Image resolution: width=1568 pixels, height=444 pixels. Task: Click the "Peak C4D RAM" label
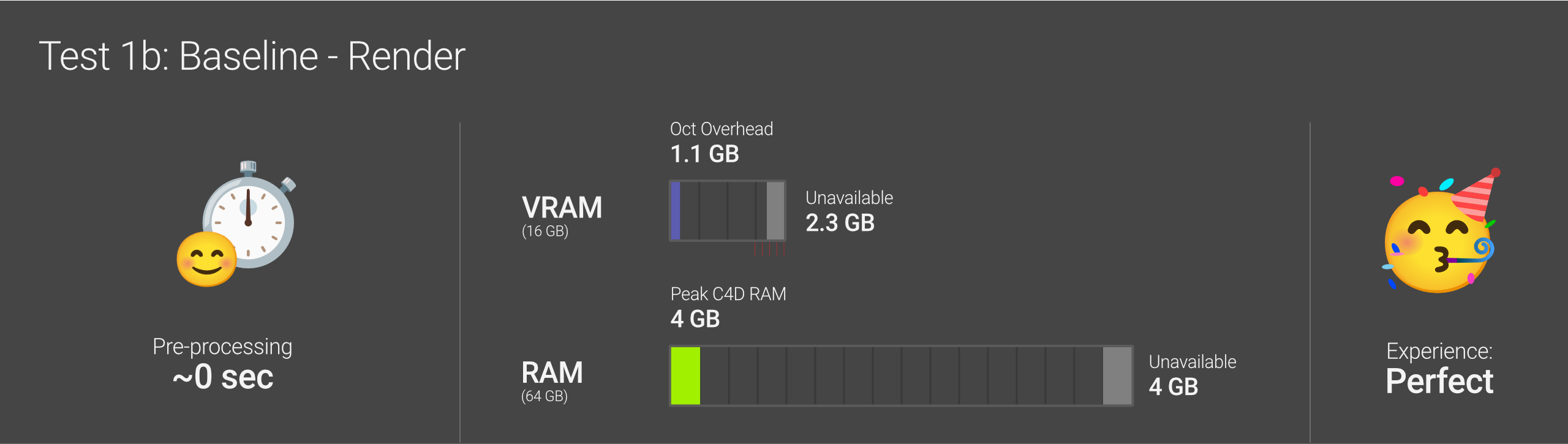click(x=728, y=295)
